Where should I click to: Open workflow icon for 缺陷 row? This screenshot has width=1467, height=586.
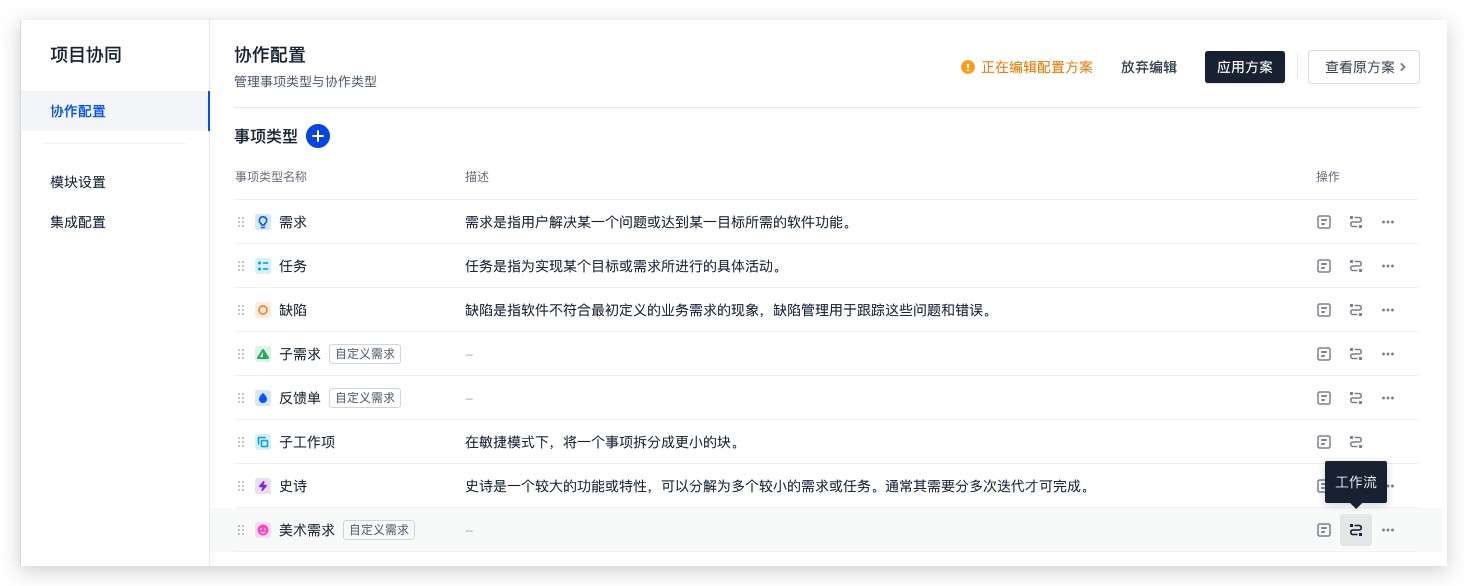1356,310
